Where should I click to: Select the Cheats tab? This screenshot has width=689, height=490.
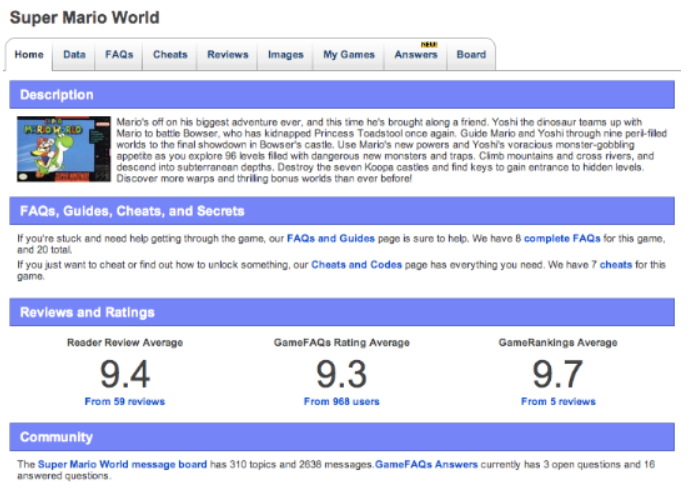click(x=170, y=55)
